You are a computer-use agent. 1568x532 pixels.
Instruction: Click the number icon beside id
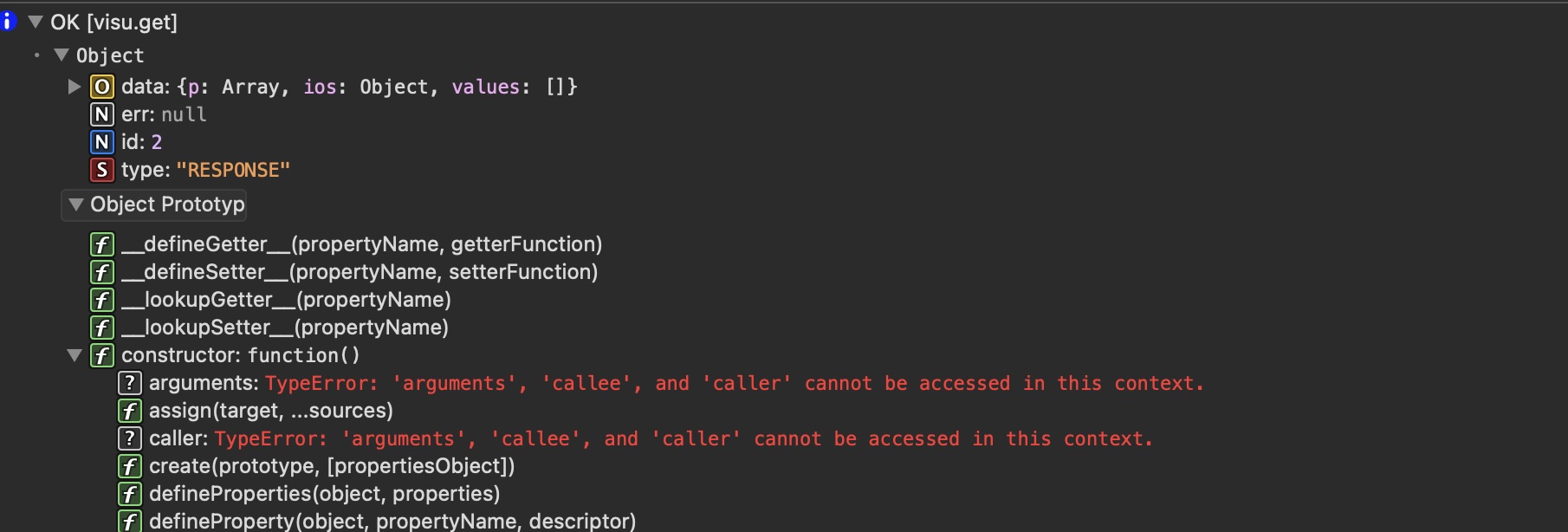[102, 142]
